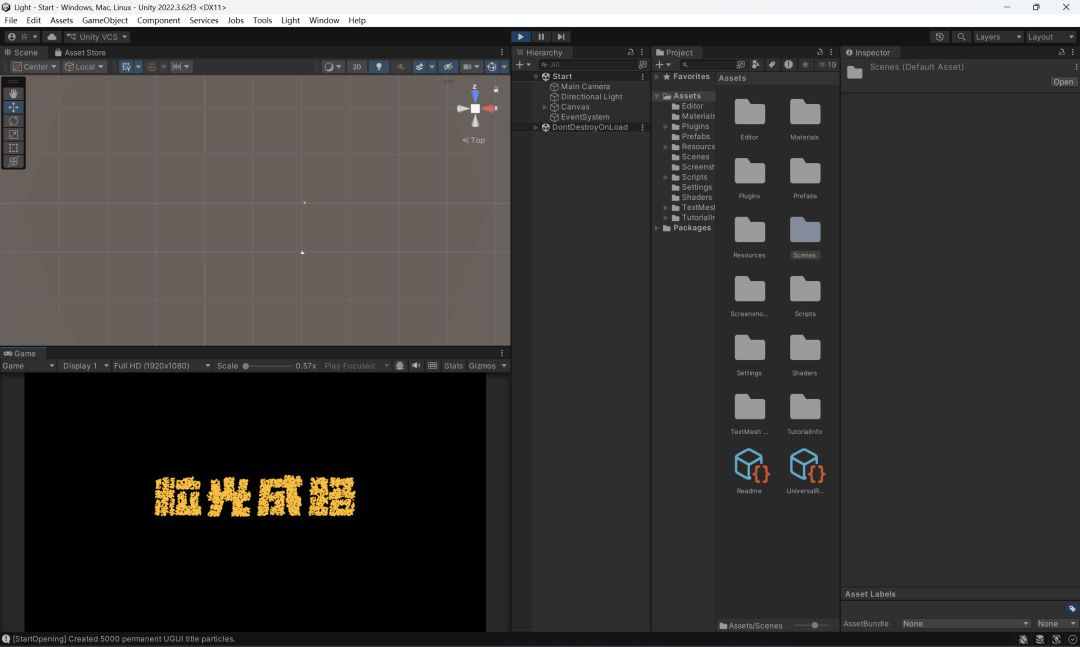Toggle Mute Audio in Game view
Viewport: 1080px width, 647px height.
click(x=416, y=366)
